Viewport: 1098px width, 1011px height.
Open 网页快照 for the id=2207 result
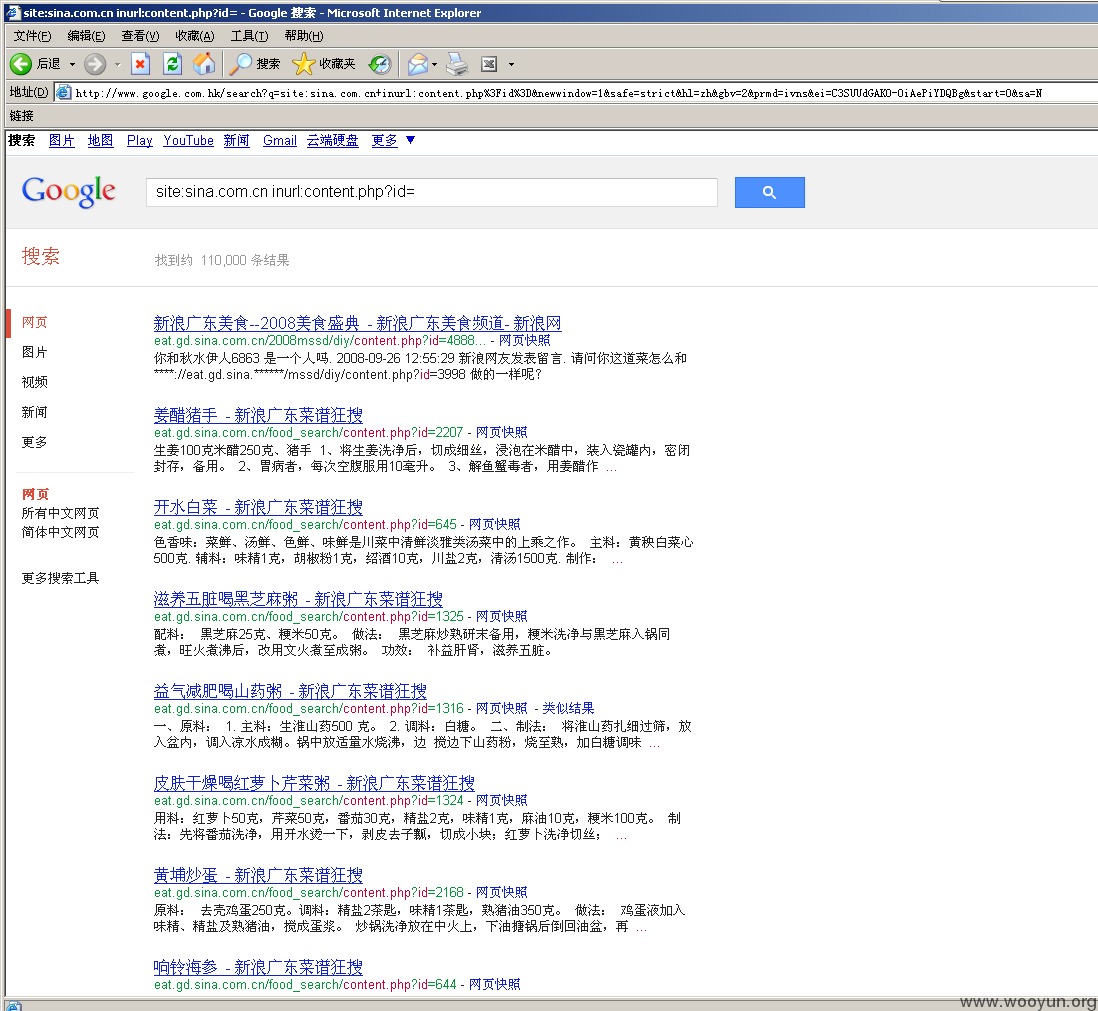(x=501, y=432)
